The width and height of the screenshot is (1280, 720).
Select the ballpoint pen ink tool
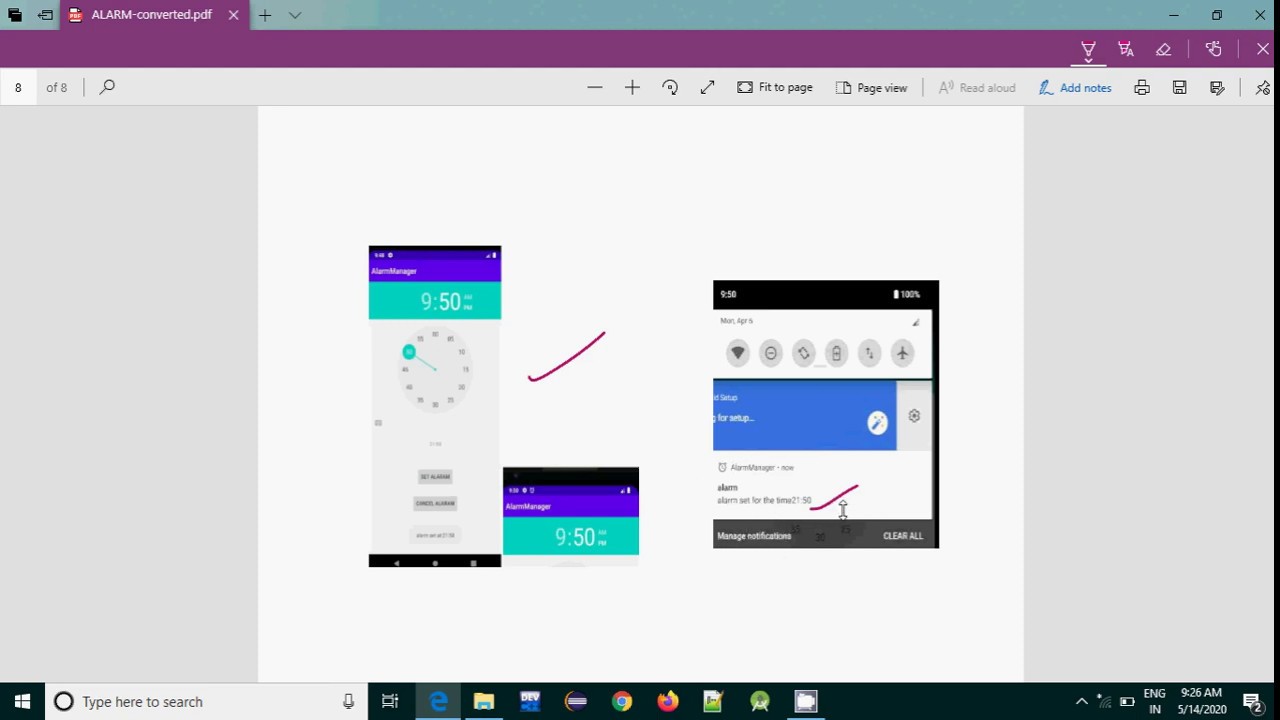[x=1088, y=49]
